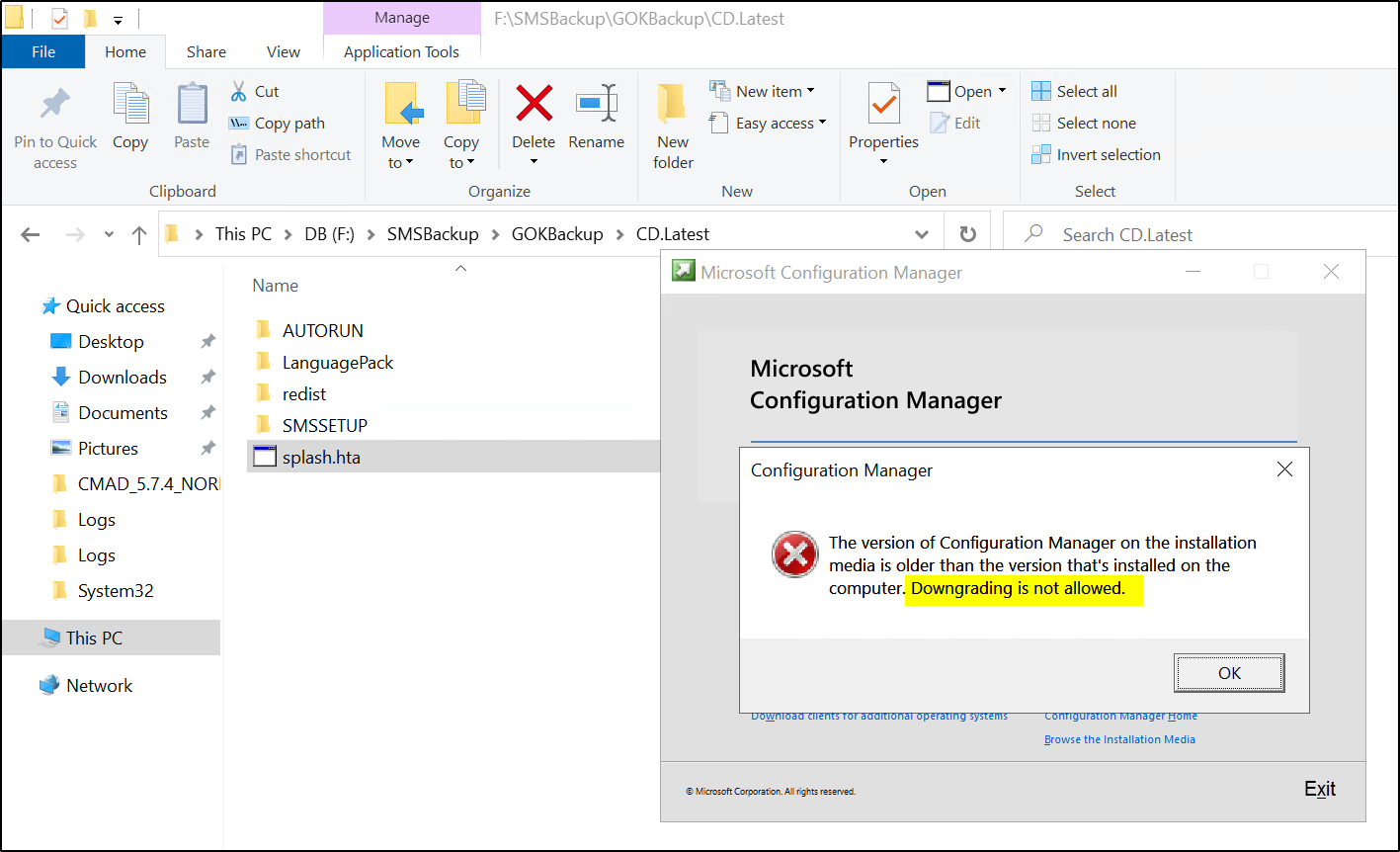Close the Configuration Manager error dialog

(x=1284, y=469)
